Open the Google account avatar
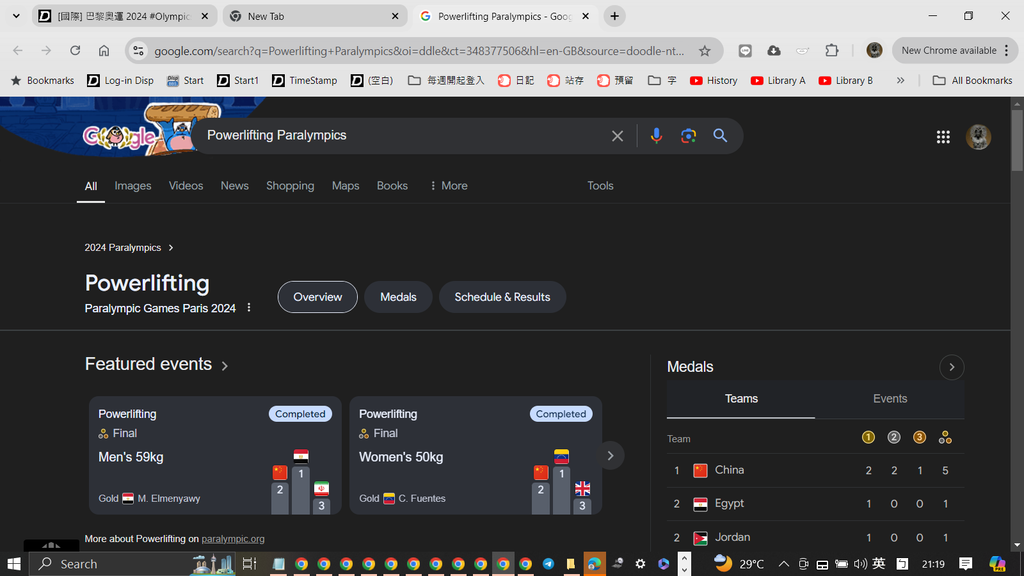The width and height of the screenshot is (1024, 576). click(x=978, y=137)
